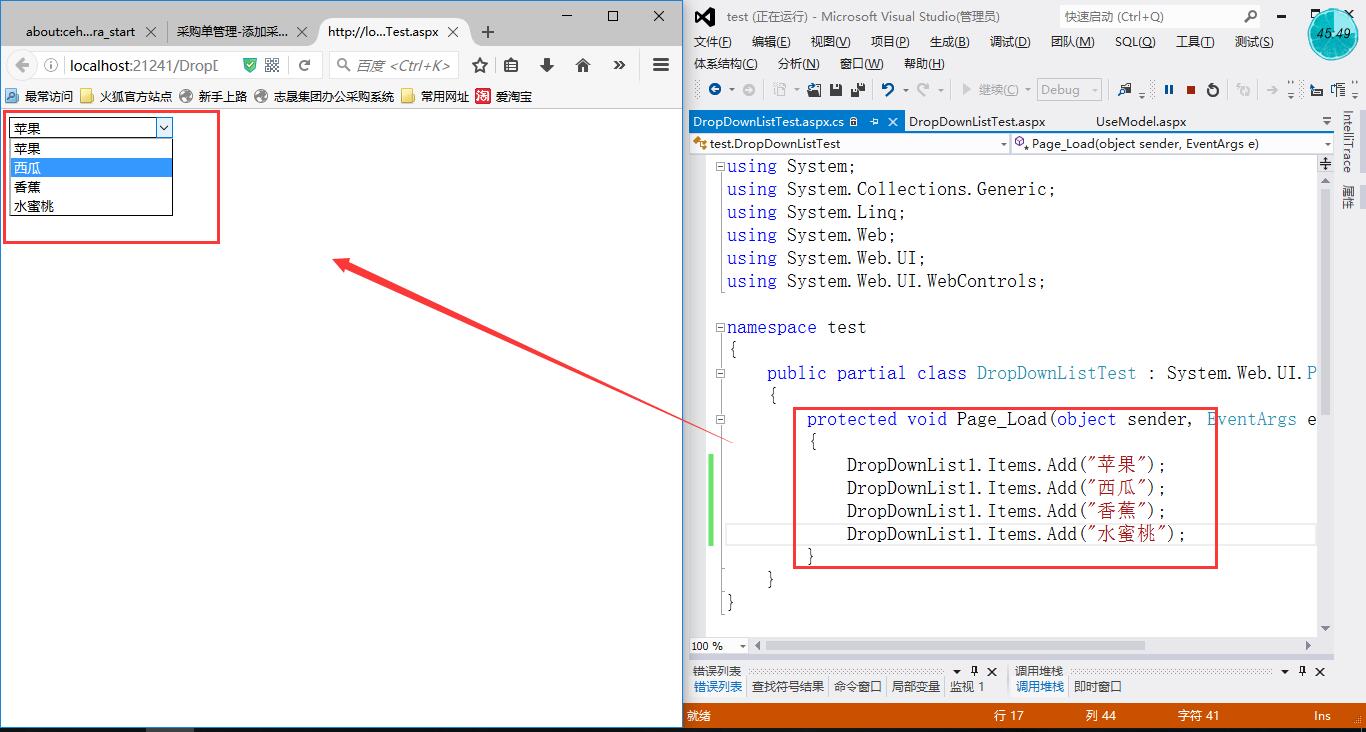Open the fruit dropdown arrow in web page
Screen dimensions: 1366x732
coord(165,128)
